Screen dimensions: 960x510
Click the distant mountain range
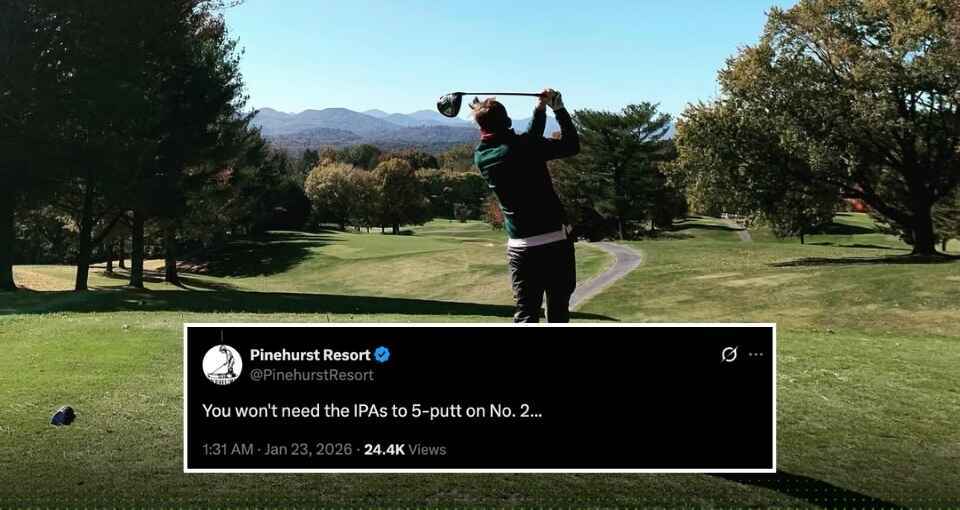367,127
